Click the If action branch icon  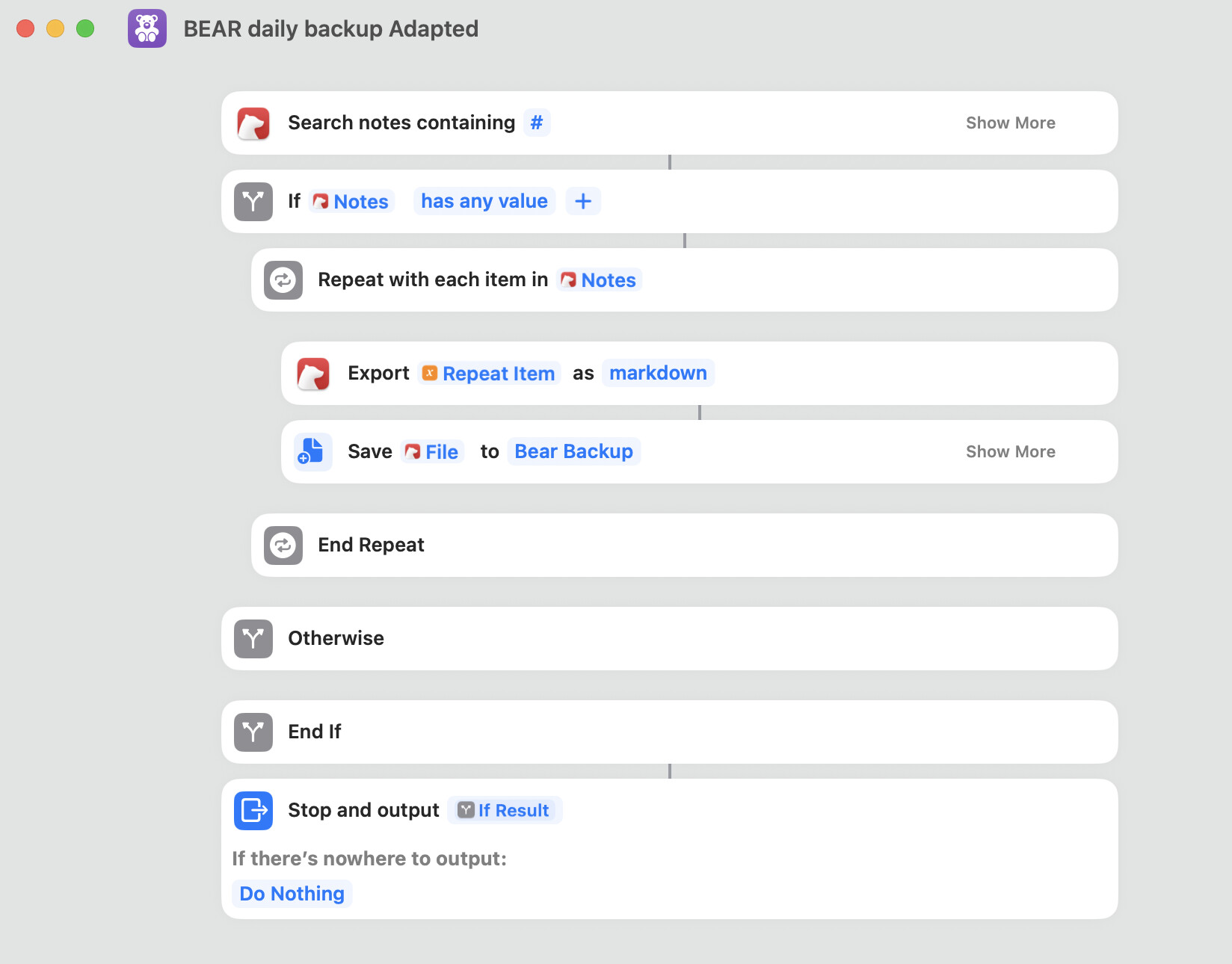253,202
